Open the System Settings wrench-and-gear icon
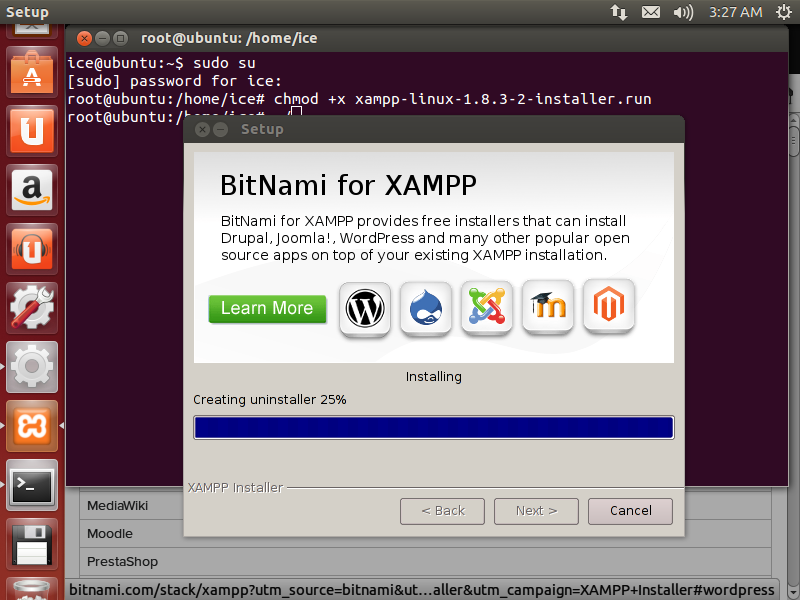Image resolution: width=800 pixels, height=600 pixels. (x=32, y=308)
